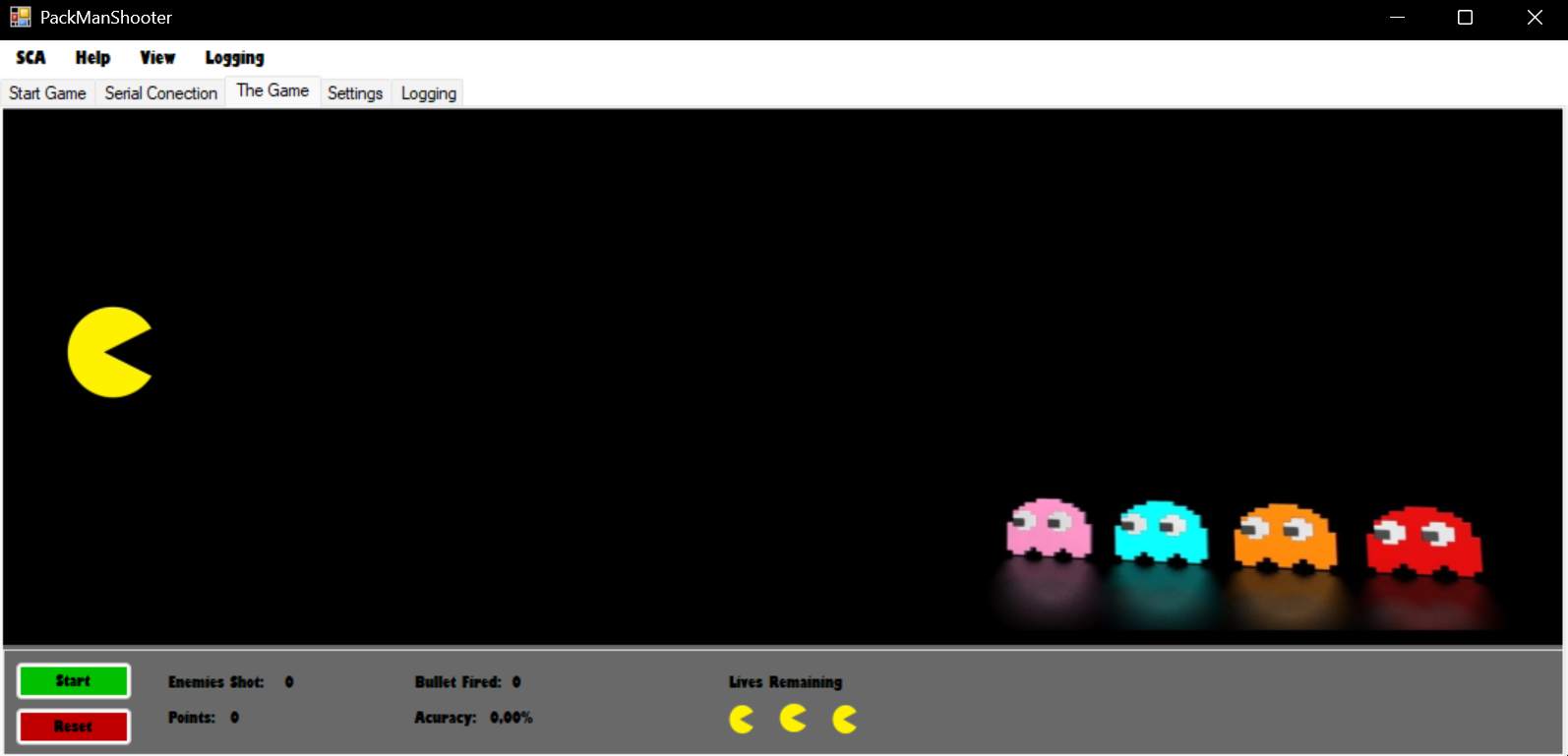Image resolution: width=1568 pixels, height=756 pixels.
Task: Switch to the Serial Conection tab
Action: (160, 93)
